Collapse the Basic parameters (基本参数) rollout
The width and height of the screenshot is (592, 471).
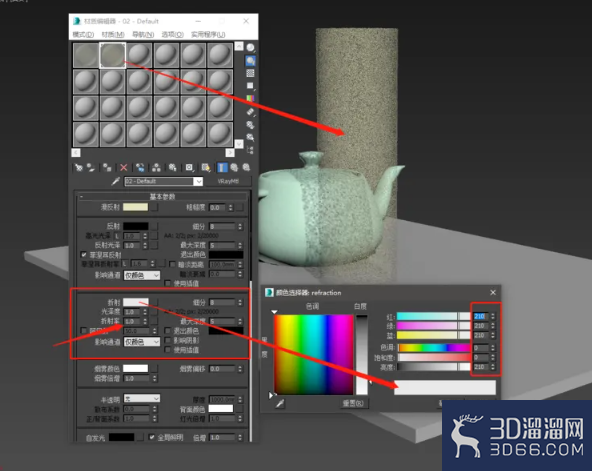pyautogui.click(x=162, y=197)
